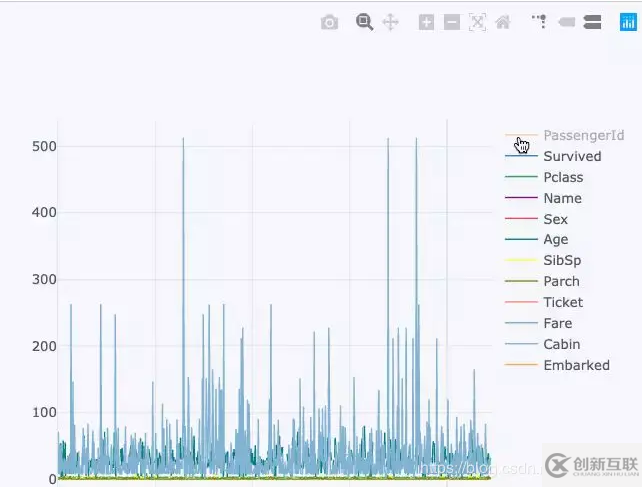This screenshot has width=642, height=487.
Task: Reset axes with the home icon
Action: click(503, 22)
